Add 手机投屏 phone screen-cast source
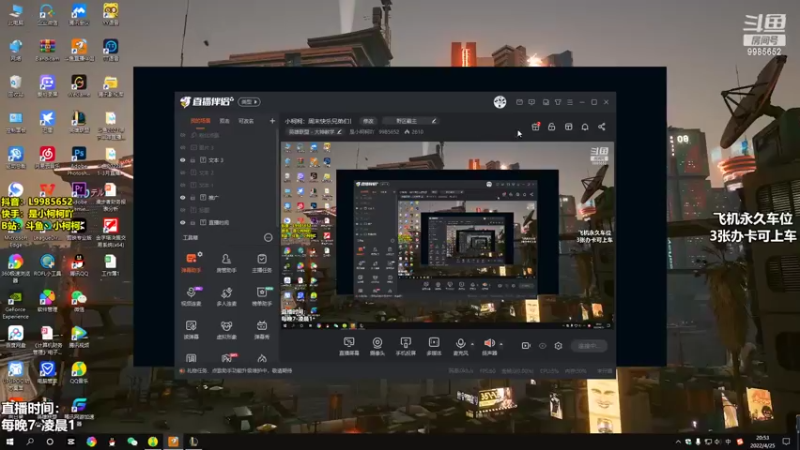800x450 pixels. pos(406,346)
